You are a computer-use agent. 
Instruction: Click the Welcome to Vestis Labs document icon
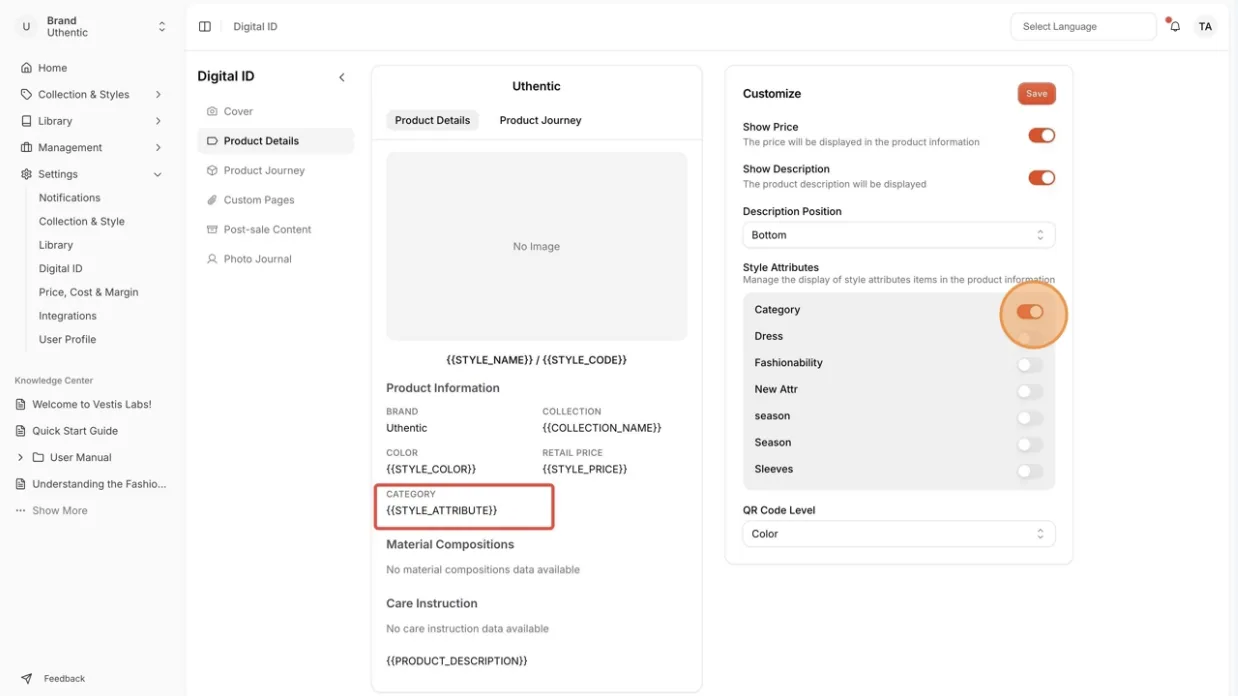pyautogui.click(x=21, y=405)
